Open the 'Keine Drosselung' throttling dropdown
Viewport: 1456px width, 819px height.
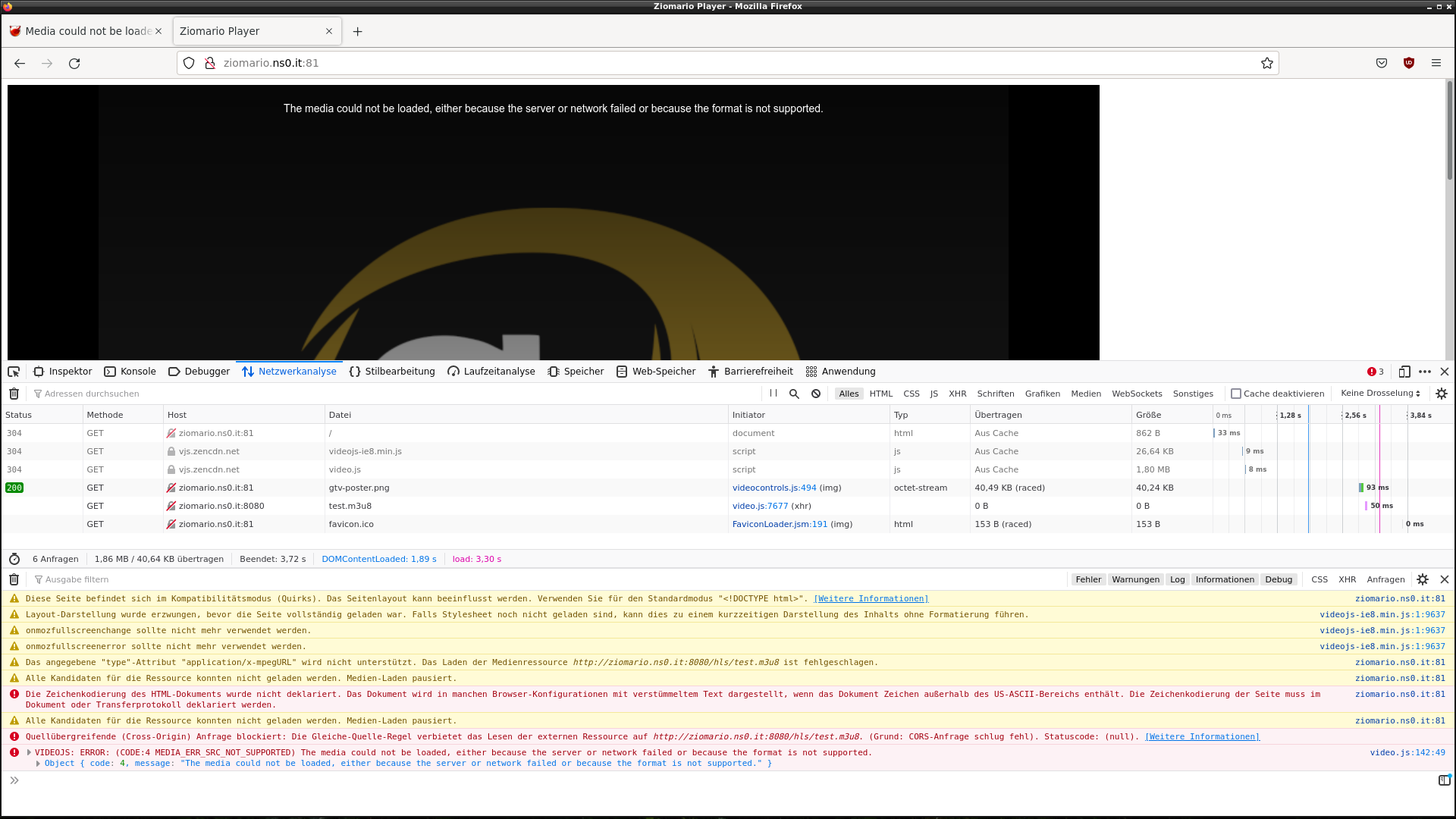pos(1380,394)
